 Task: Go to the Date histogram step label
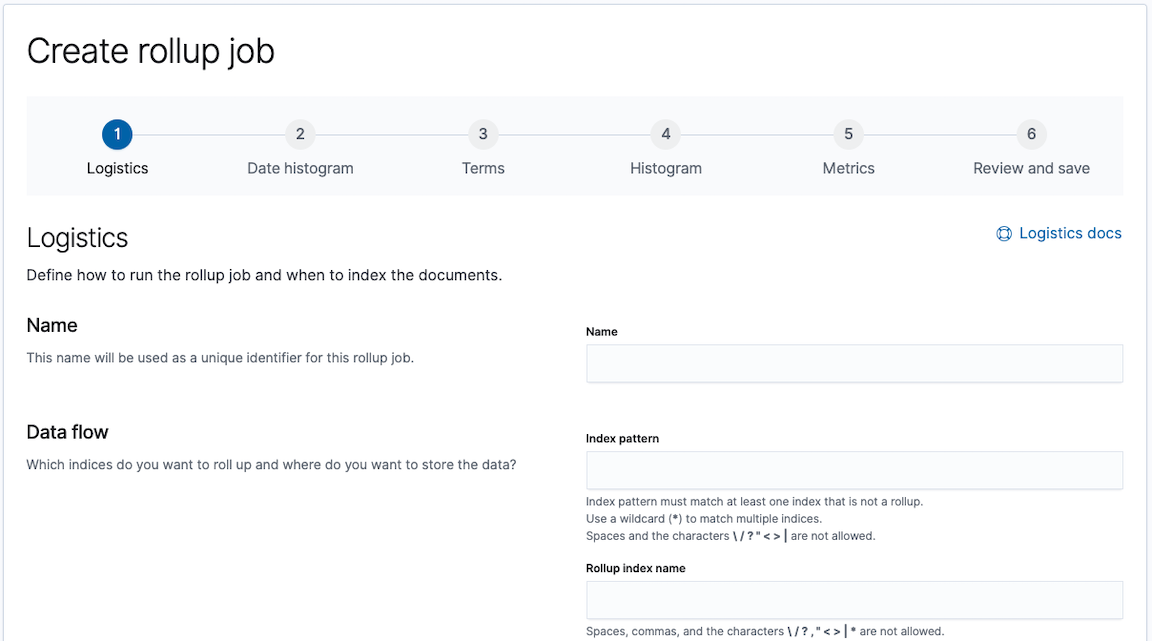click(300, 168)
